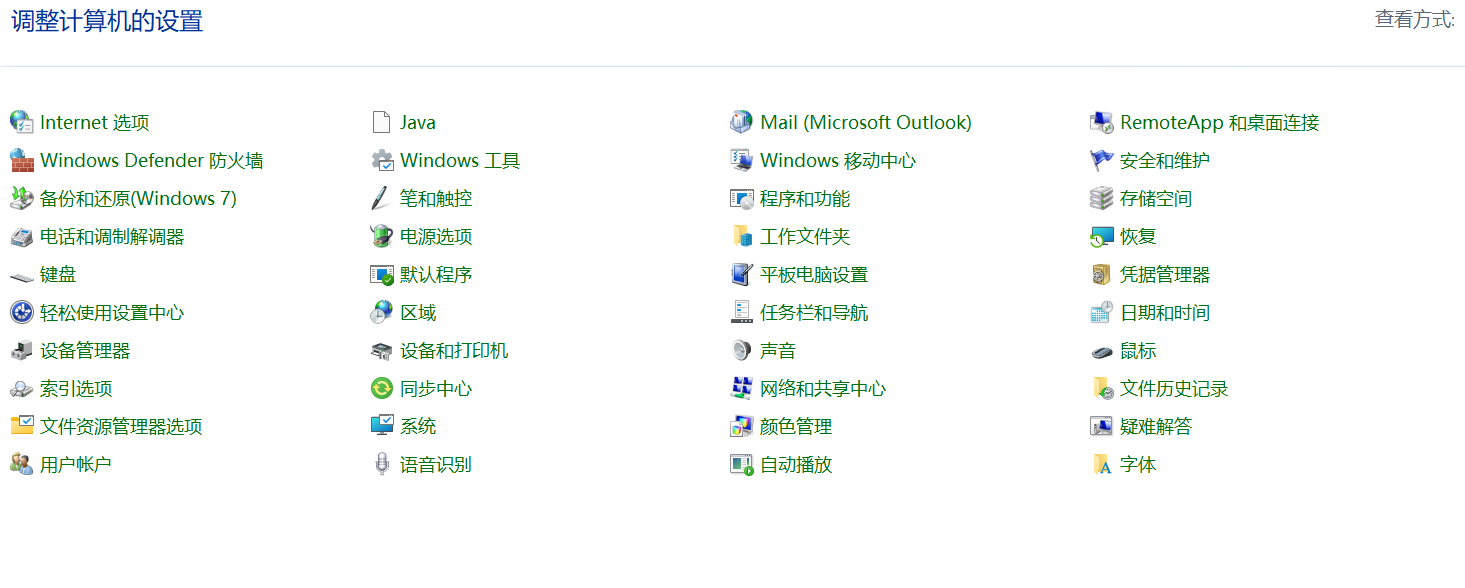
Task: Open the 颜色管理 color icon
Action: coord(742,426)
